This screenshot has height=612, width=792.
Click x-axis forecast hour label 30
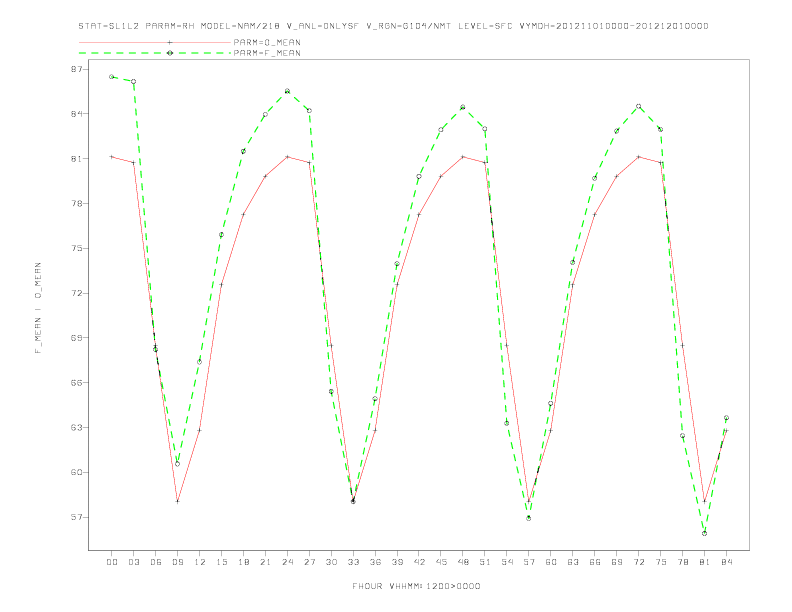pyautogui.click(x=331, y=562)
